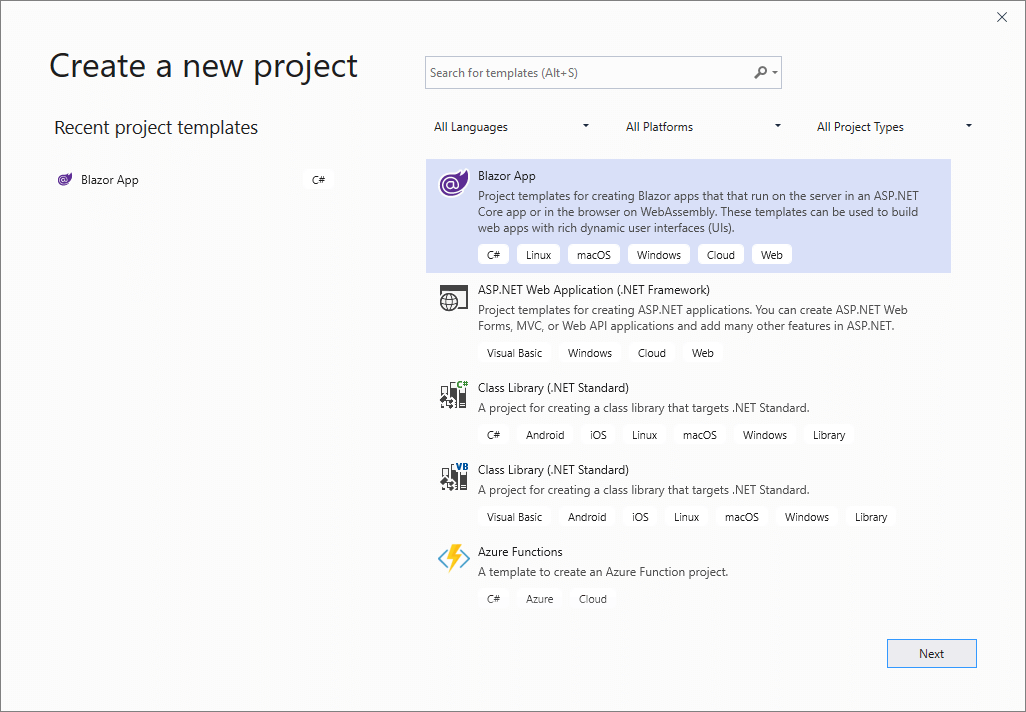Click the C# tag beside recent Blazor App
Viewport: 1026px width, 712px height.
318,180
